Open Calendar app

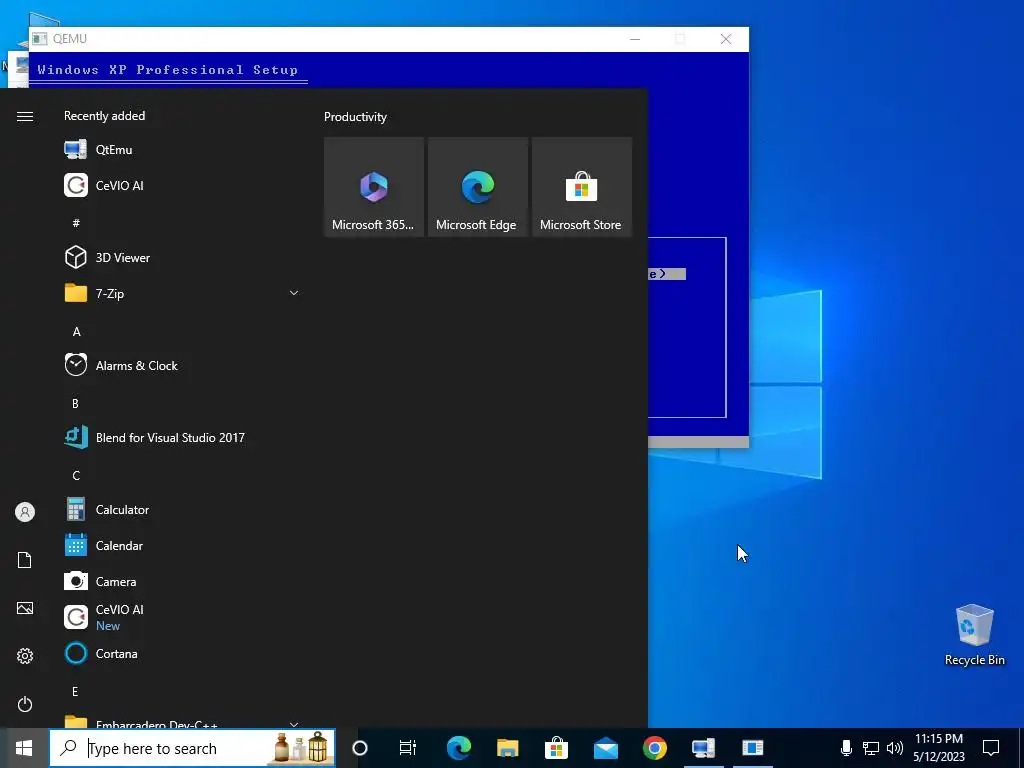coord(182,545)
